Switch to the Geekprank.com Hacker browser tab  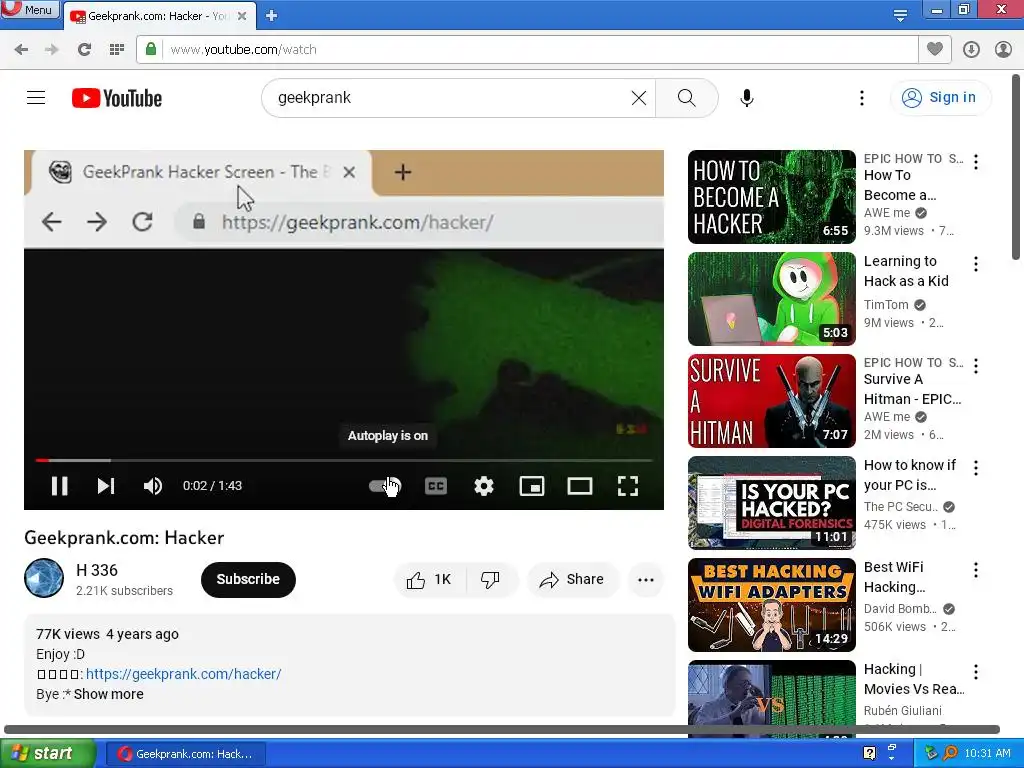pos(159,16)
